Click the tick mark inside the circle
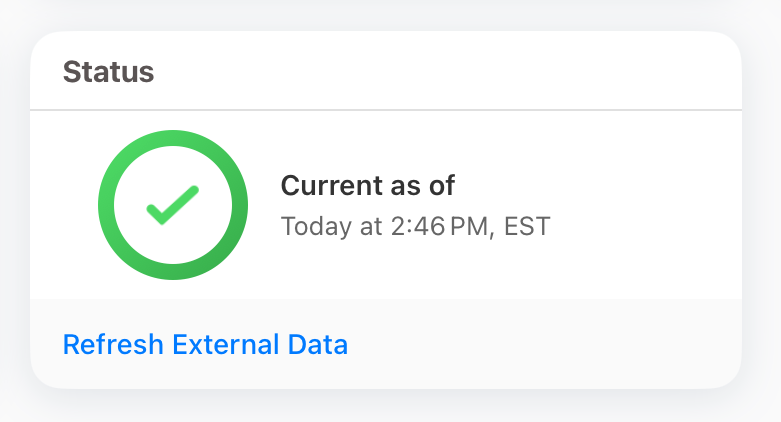 (x=172, y=205)
